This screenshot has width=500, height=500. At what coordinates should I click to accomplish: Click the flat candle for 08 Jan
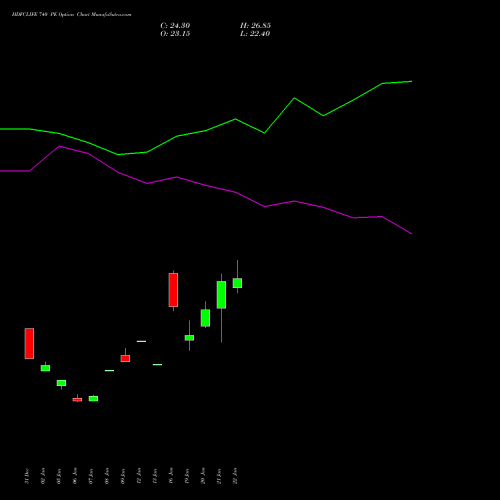[x=109, y=370]
